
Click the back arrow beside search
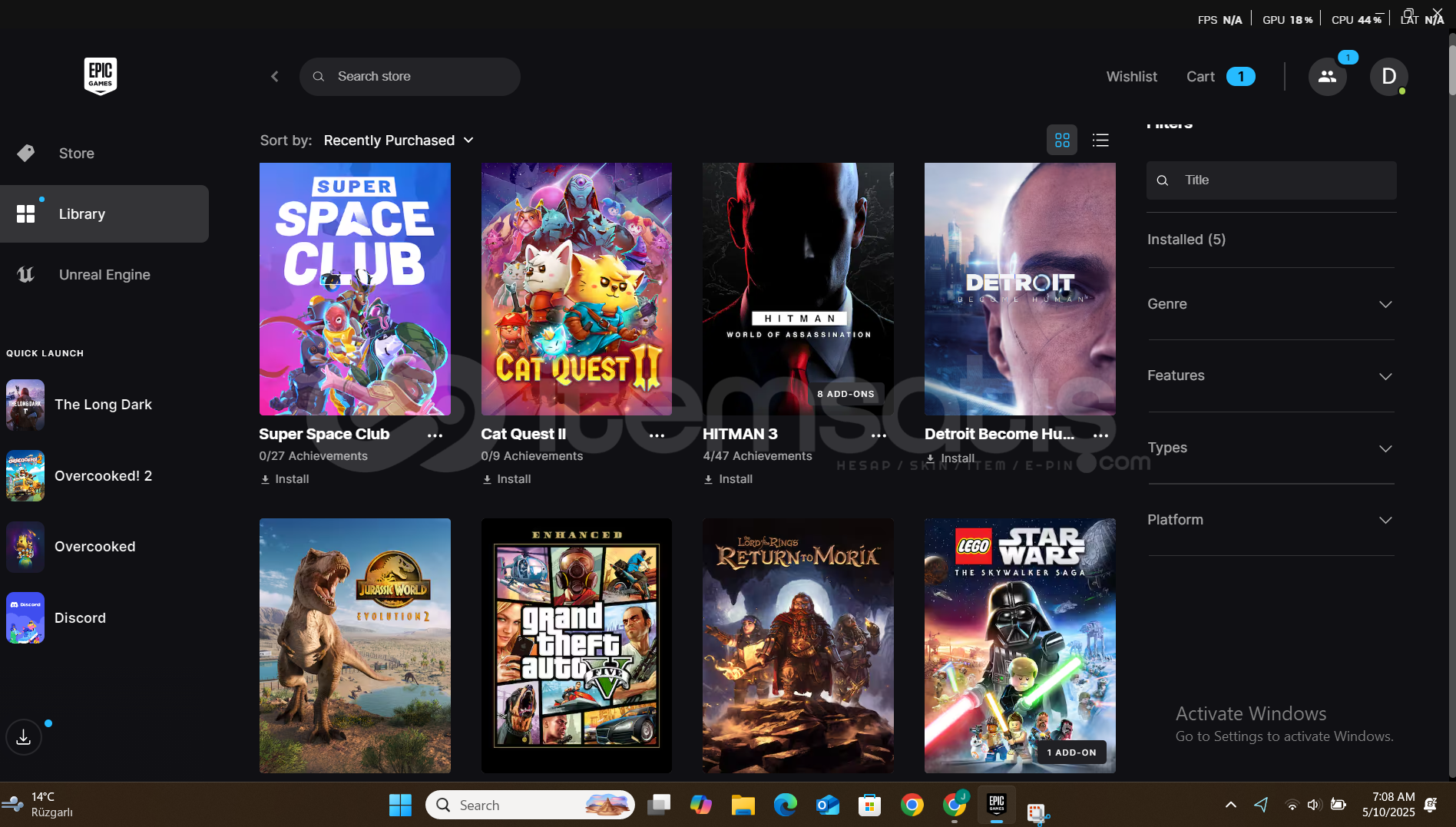(275, 76)
